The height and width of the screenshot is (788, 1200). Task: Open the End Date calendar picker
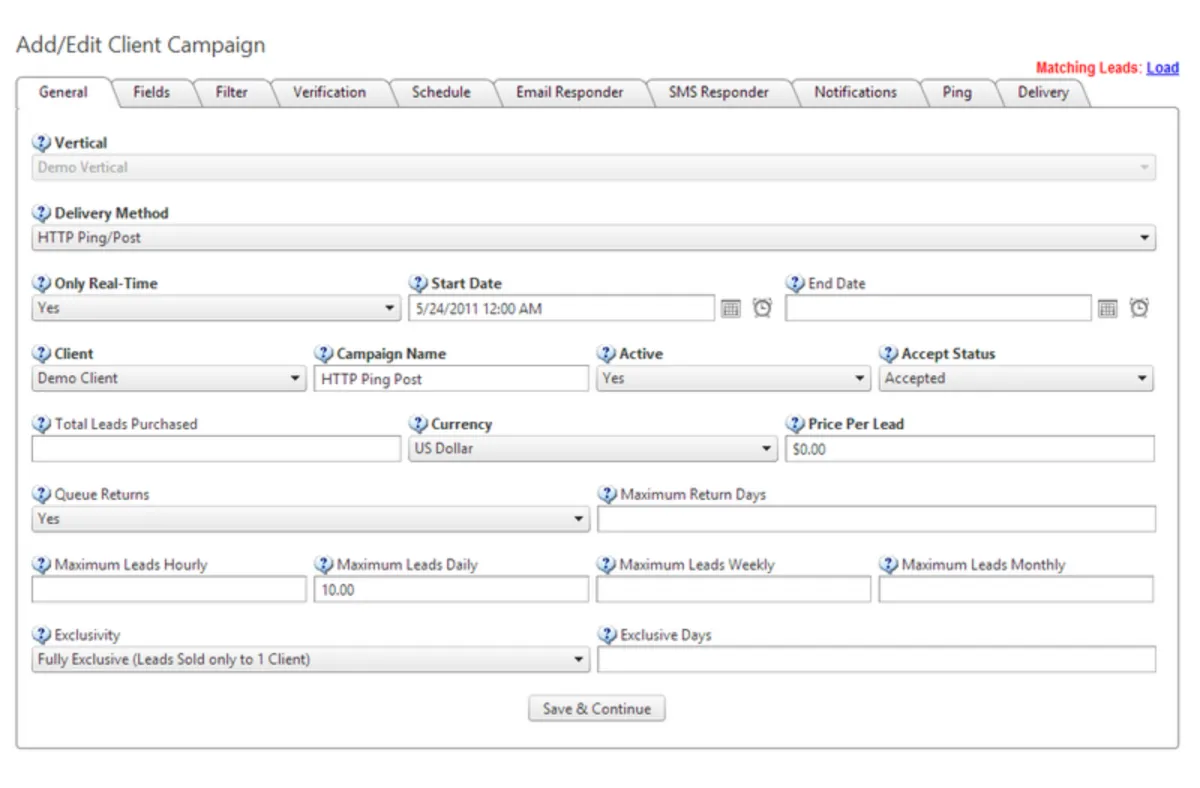1107,309
